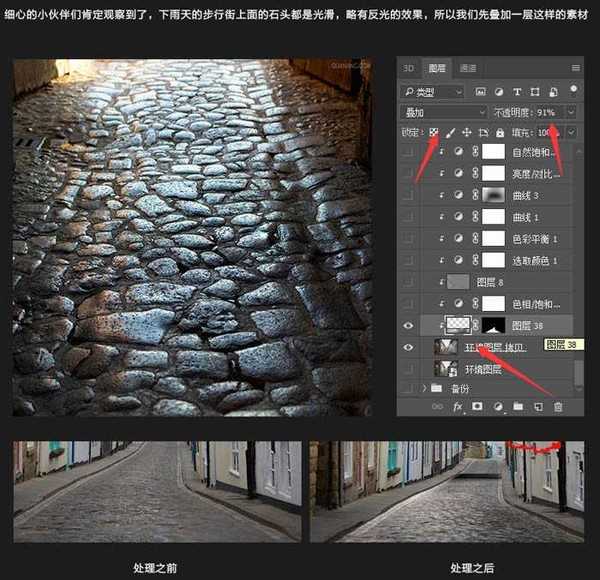Screen dimensions: 600x580
Task: Show the 曲线 3 layer visibility box
Action: [x=407, y=196]
